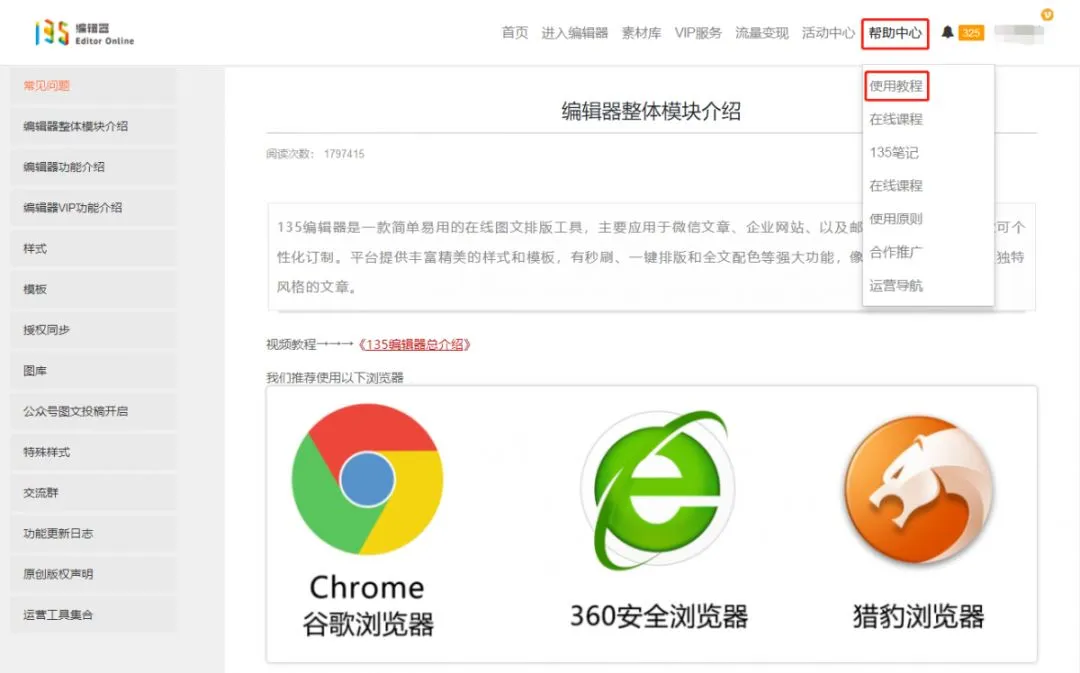
Task: Click the orange 325 notification badge
Action: (x=971, y=32)
